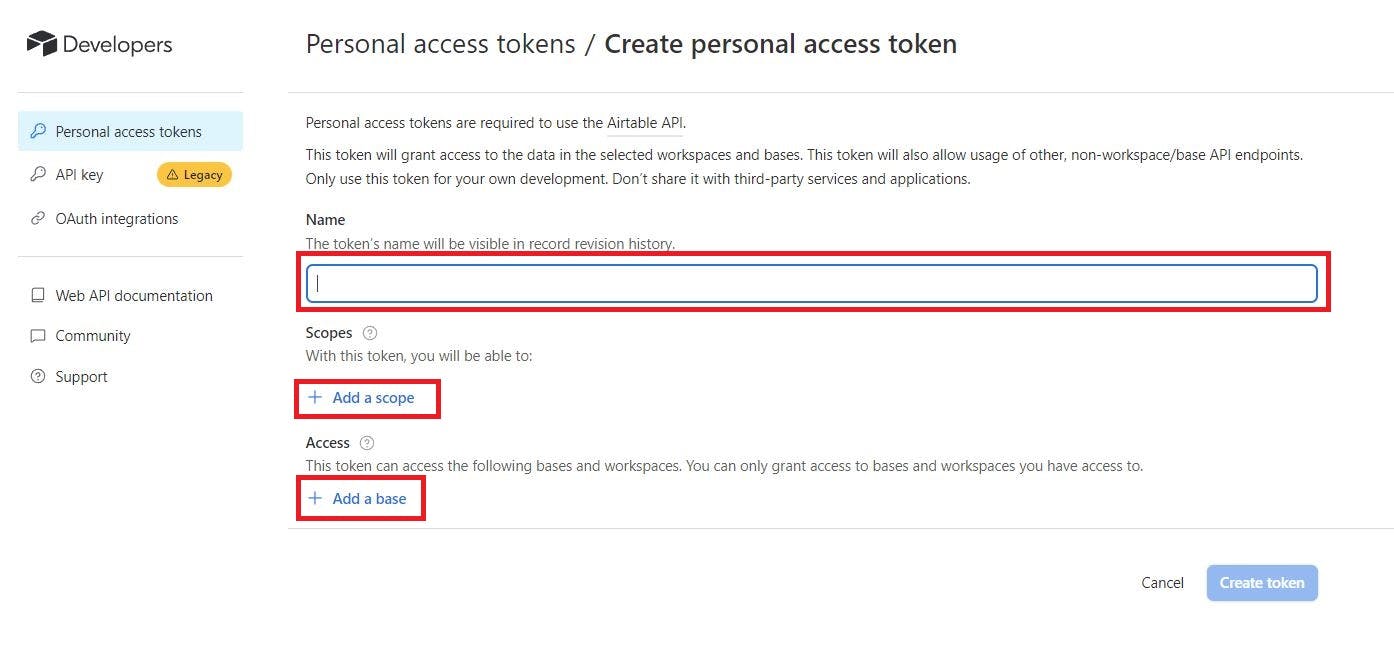
Task: Click the Support question mark icon
Action: pos(38,377)
